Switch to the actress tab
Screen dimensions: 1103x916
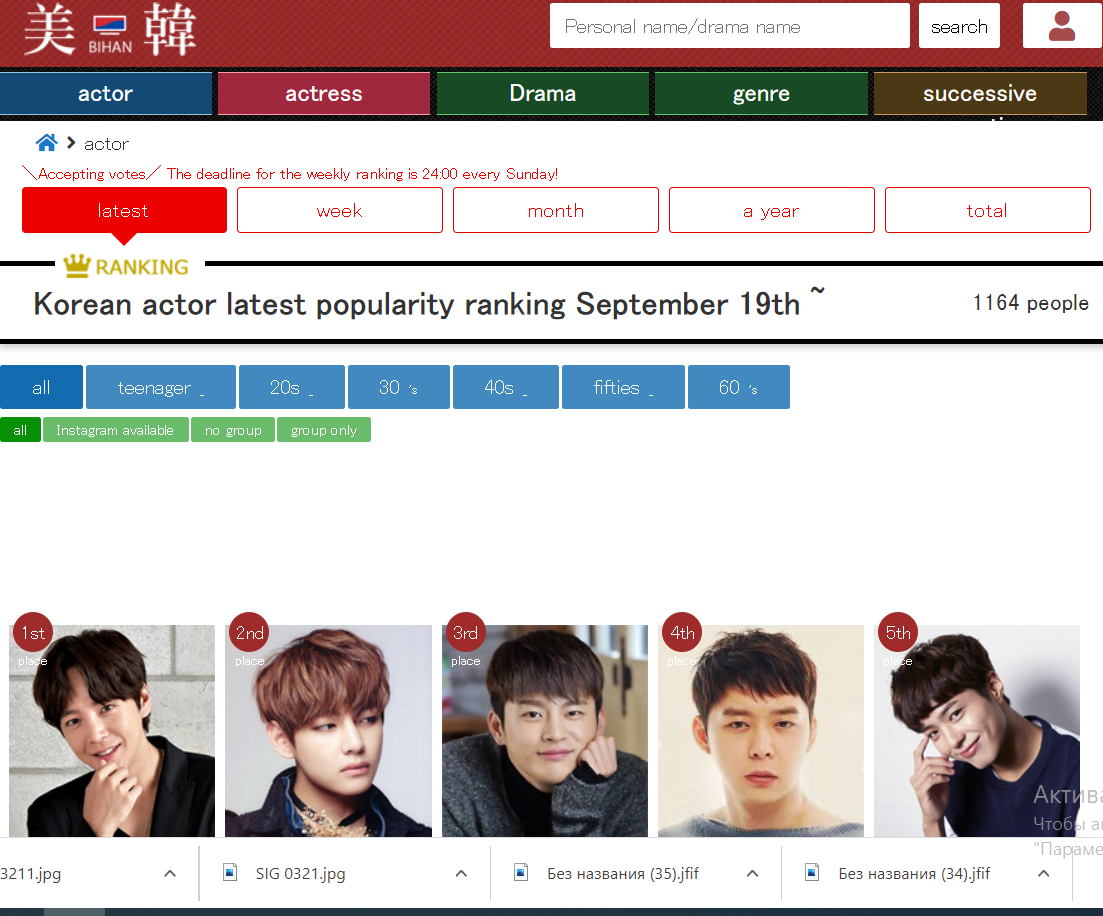(324, 94)
